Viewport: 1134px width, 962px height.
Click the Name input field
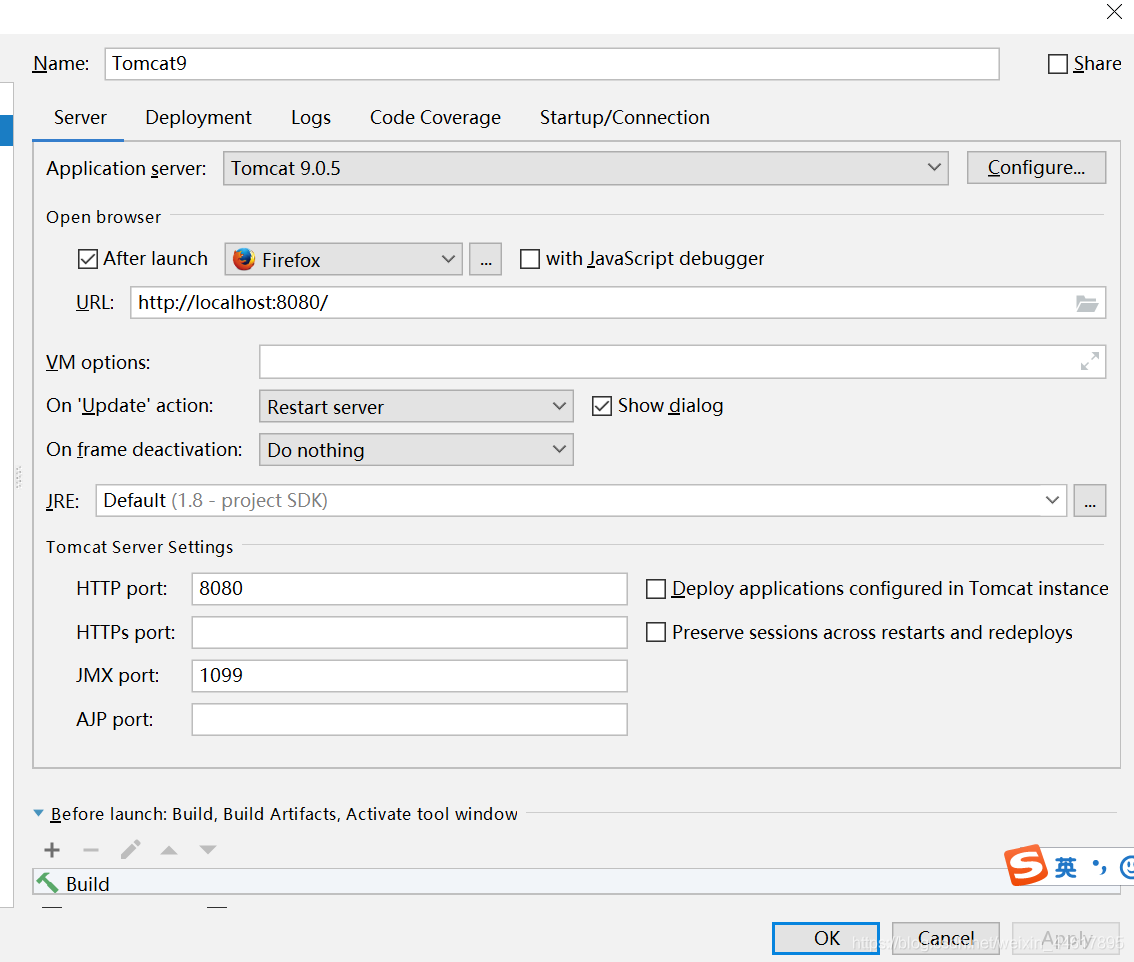point(553,64)
